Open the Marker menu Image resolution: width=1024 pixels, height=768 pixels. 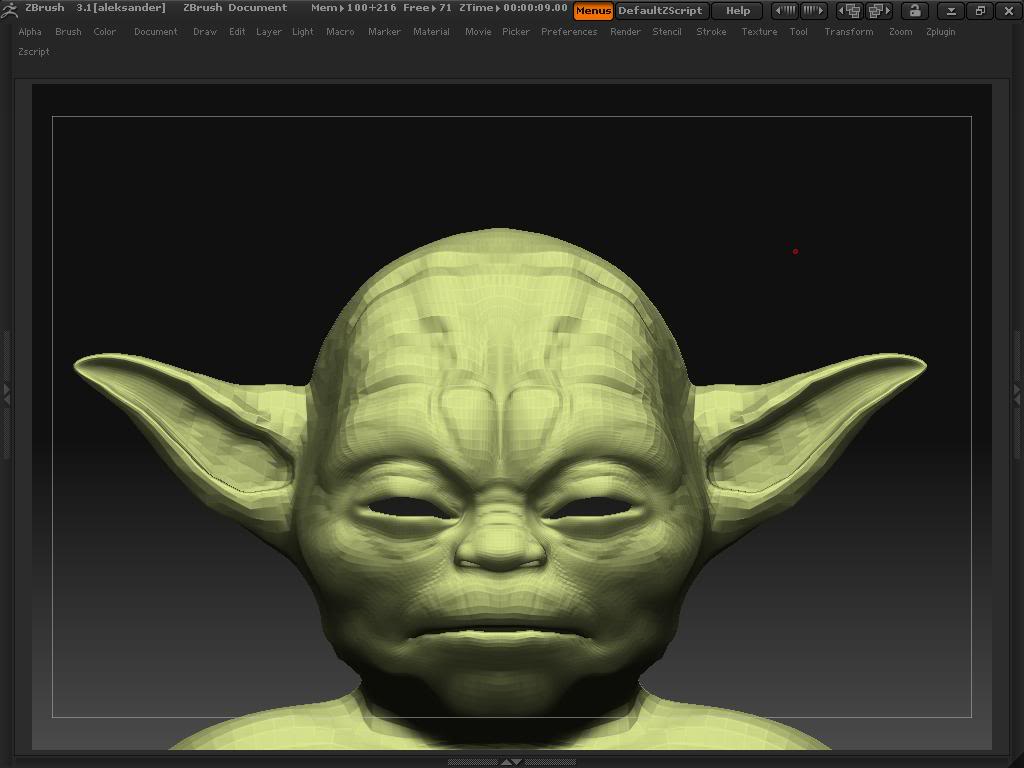click(x=384, y=31)
